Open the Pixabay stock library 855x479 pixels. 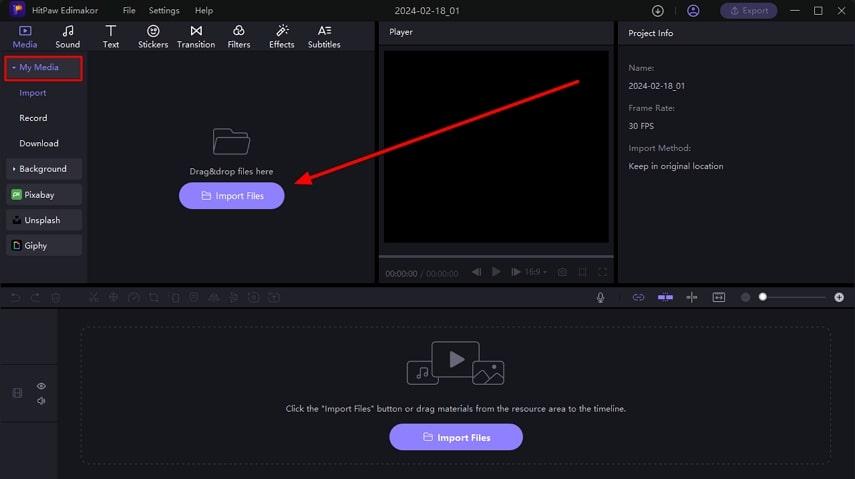[x=44, y=195]
